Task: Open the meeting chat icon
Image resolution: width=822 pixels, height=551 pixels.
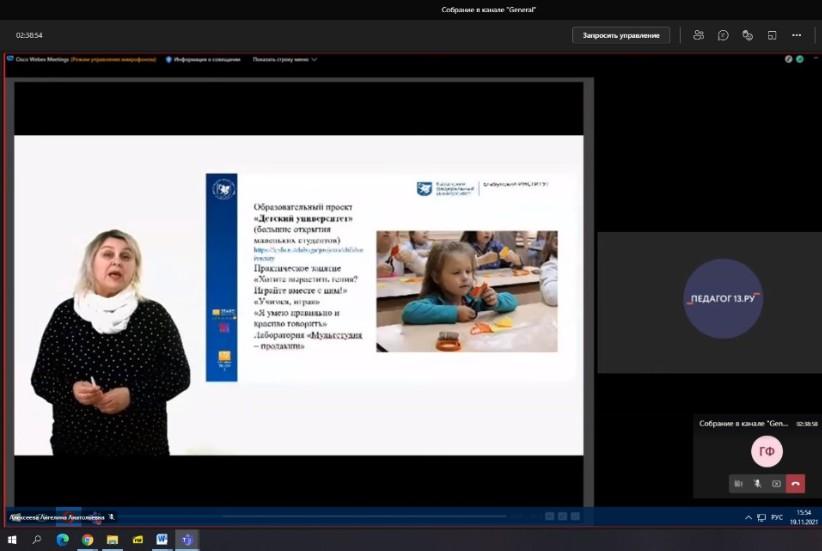Action: point(723,35)
